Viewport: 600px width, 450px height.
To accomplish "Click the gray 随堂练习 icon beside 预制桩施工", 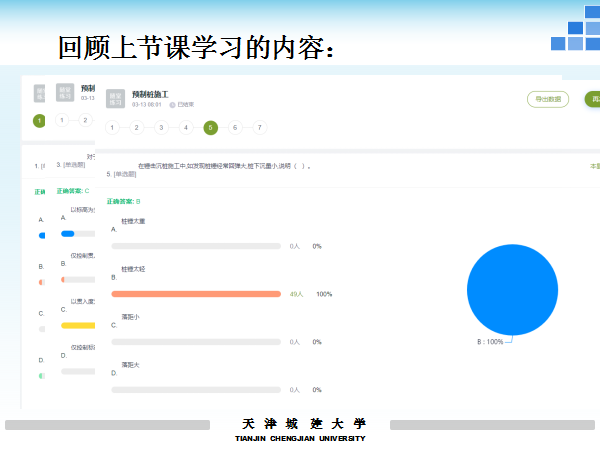I will tap(114, 97).
